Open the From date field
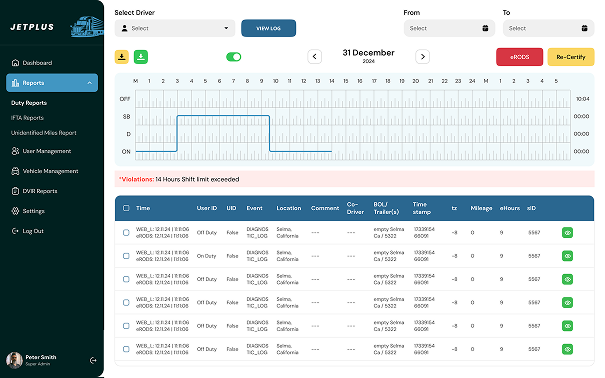Screen dimensions: 605x378 [449, 28]
